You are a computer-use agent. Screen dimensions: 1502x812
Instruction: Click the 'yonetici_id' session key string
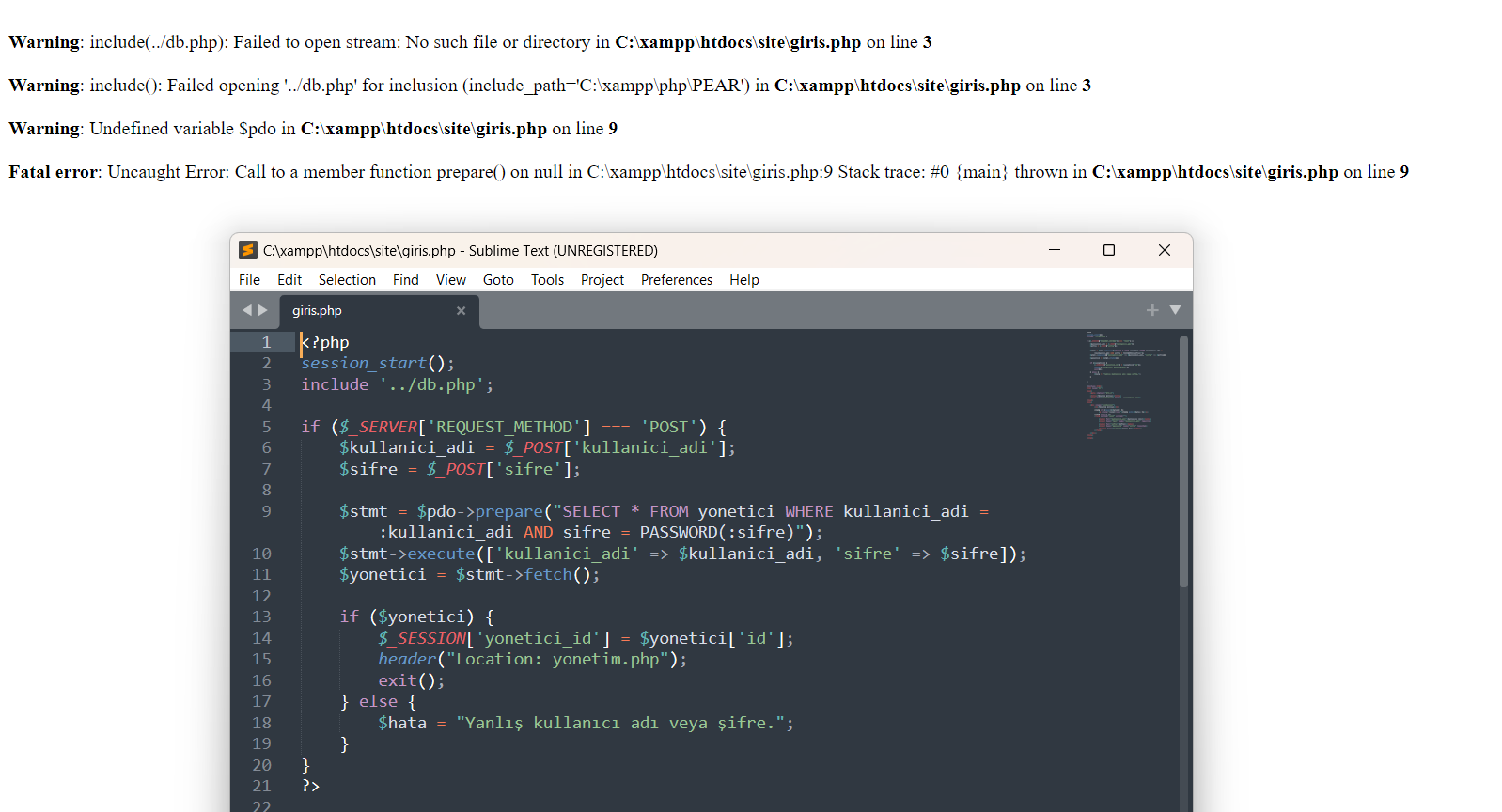click(x=538, y=638)
